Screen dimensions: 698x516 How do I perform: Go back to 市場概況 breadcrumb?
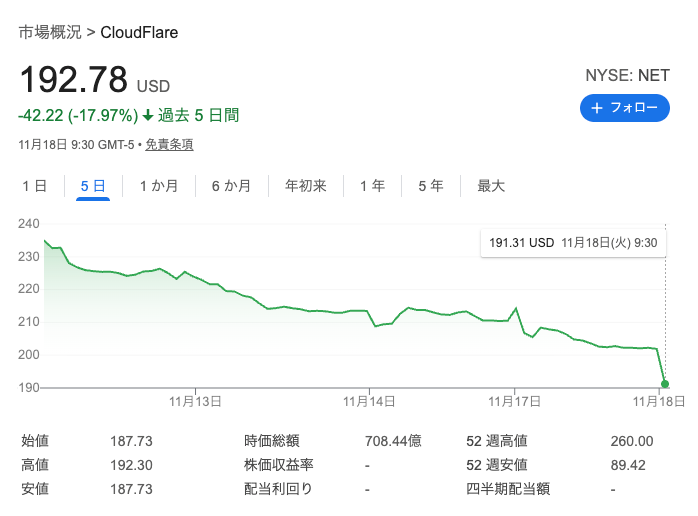point(50,33)
